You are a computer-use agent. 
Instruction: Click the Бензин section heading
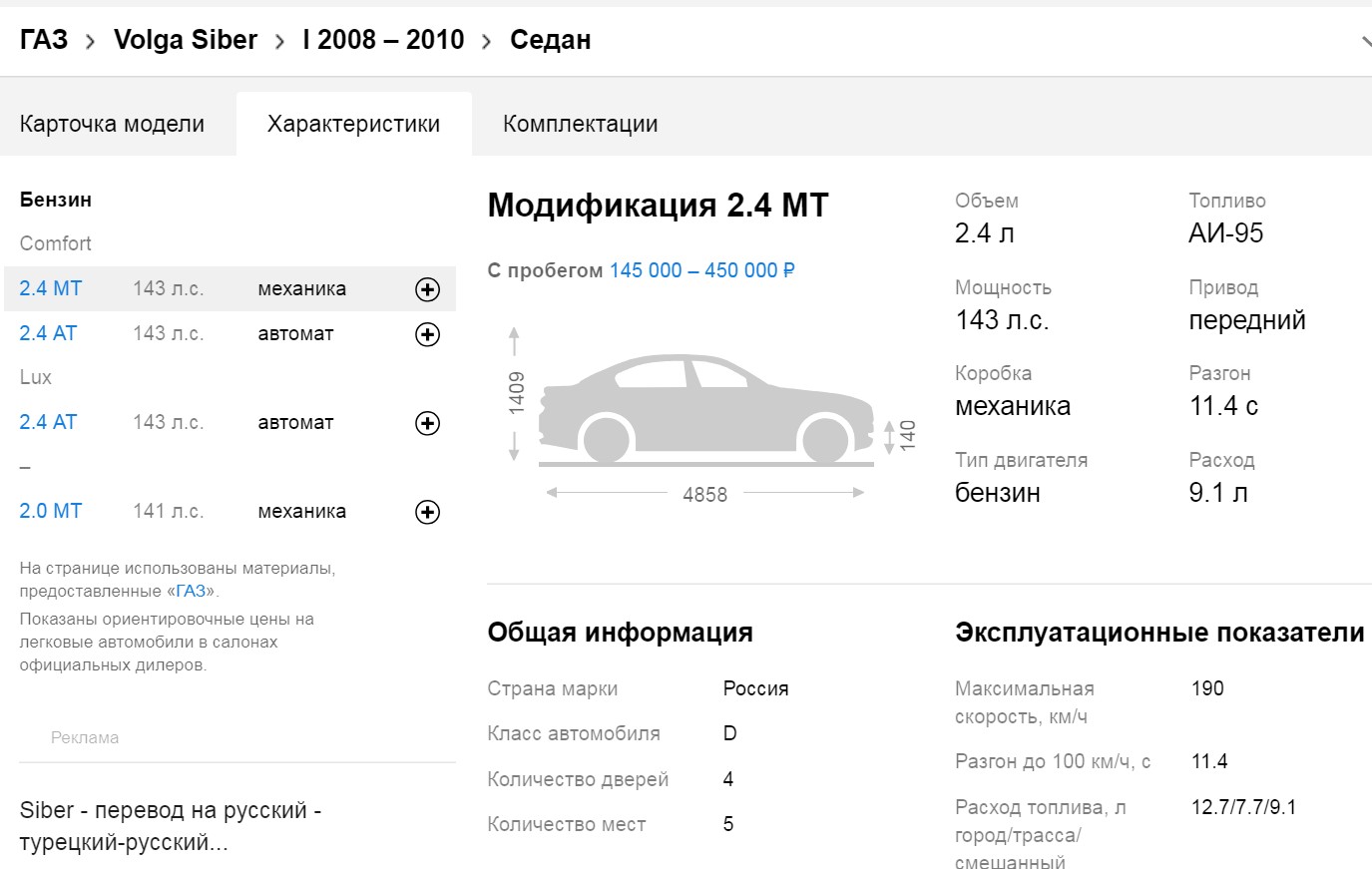[x=56, y=200]
